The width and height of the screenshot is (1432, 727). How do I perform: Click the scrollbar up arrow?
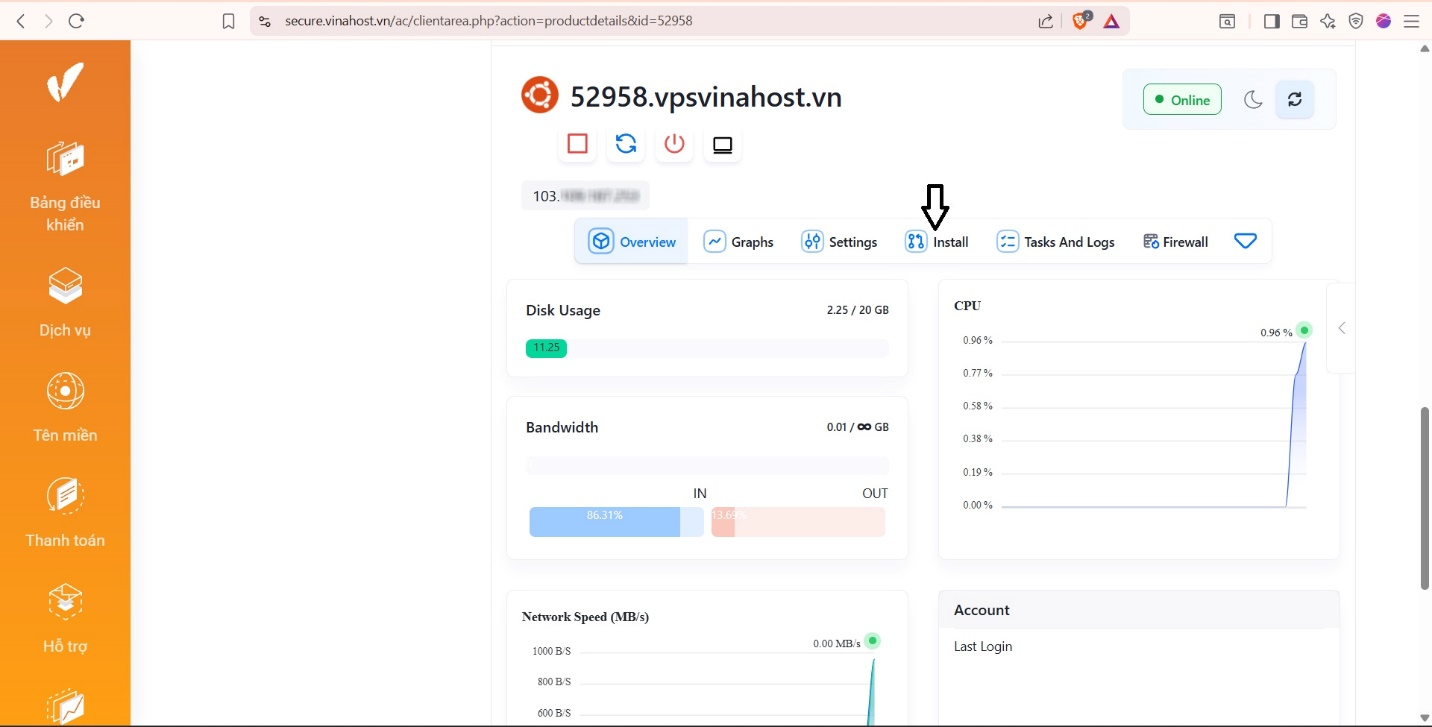tap(1425, 48)
